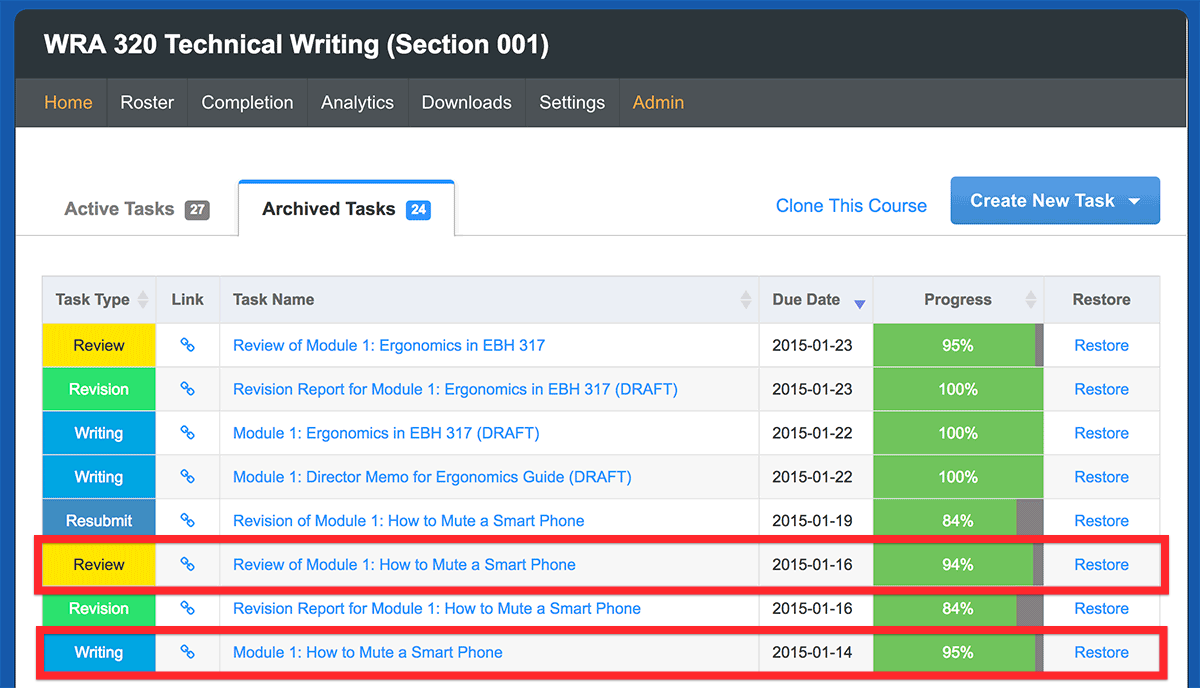The height and width of the screenshot is (688, 1200).
Task: Open the Roster page
Action: click(x=147, y=103)
